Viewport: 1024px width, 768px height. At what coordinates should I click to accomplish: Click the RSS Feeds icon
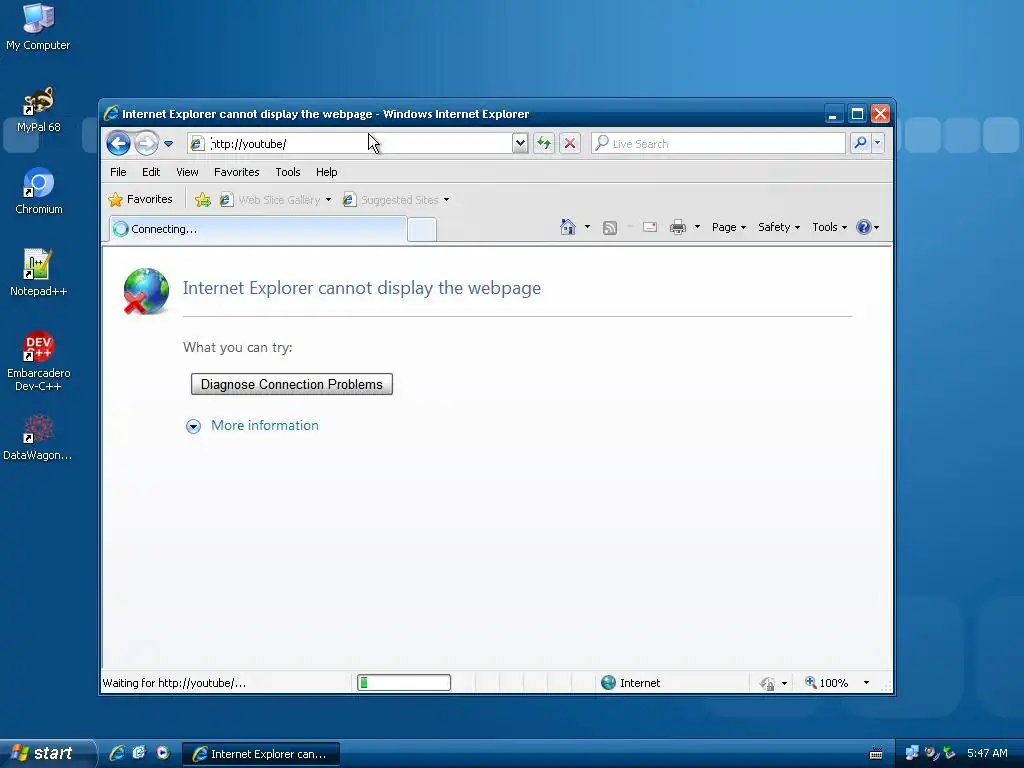610,227
